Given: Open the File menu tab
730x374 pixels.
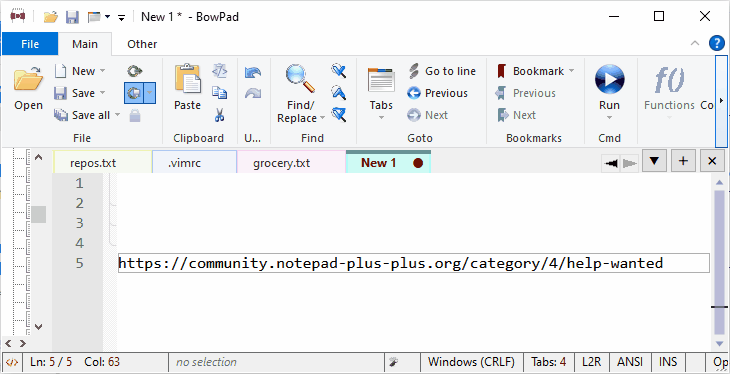Looking at the screenshot, I should coord(30,44).
